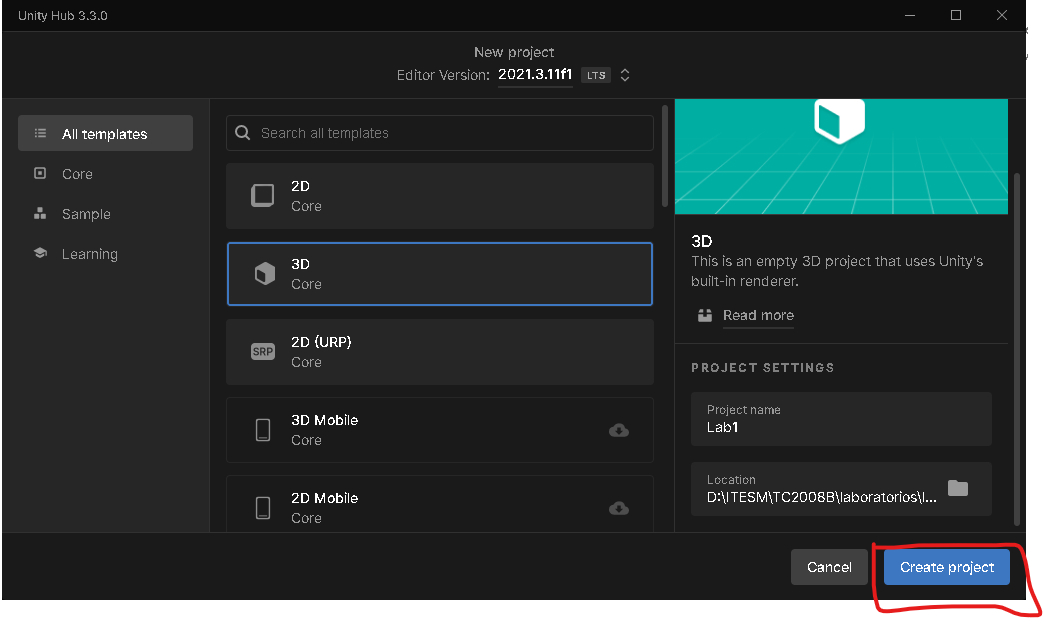Click download cloud icon for 2D Mobile
The width and height of the screenshot is (1045, 618).
[619, 508]
